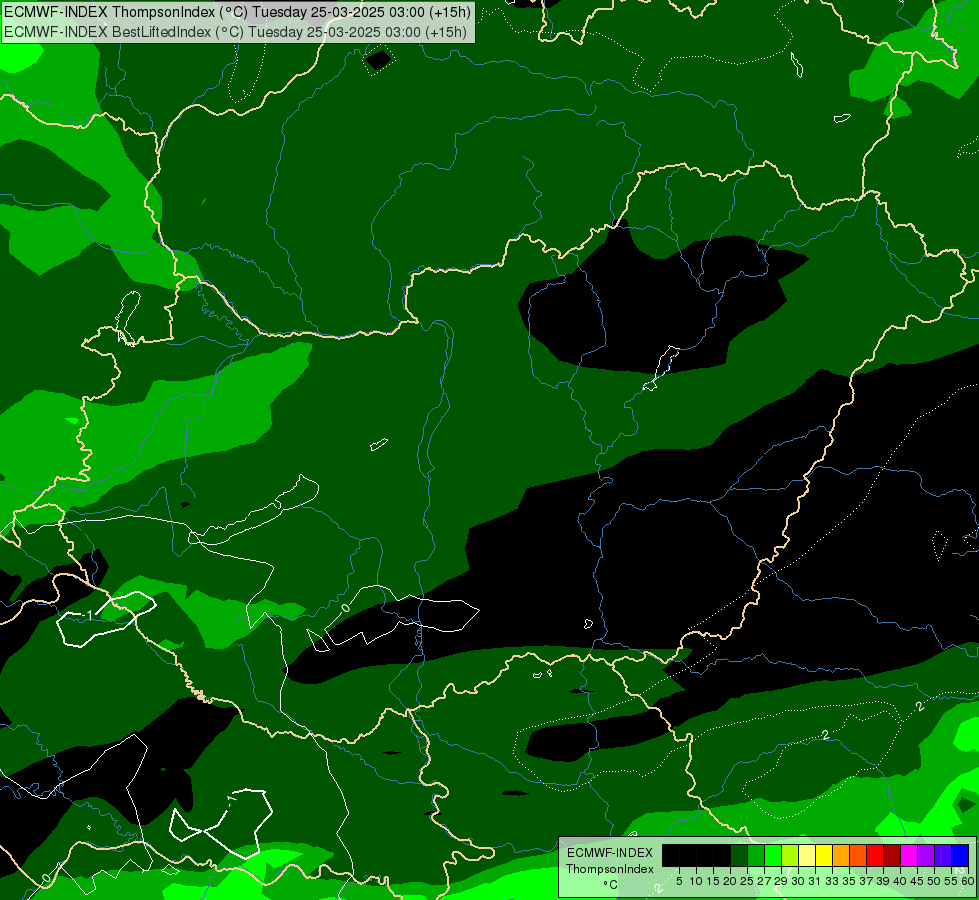Select the orange 33–35 legend swatch
The height and width of the screenshot is (900, 979).
click(x=841, y=856)
